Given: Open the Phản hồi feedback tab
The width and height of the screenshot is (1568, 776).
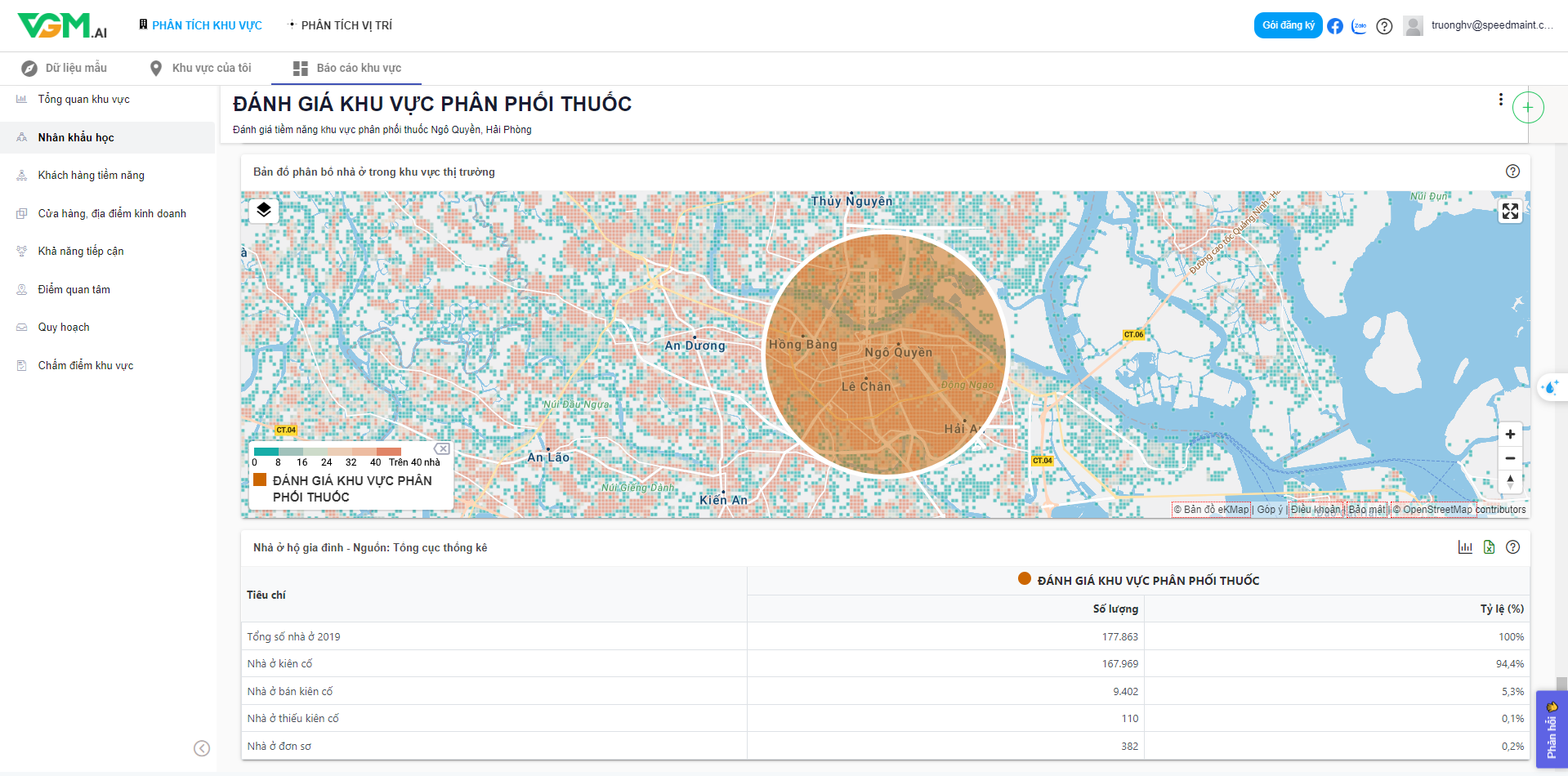Looking at the screenshot, I should [x=1551, y=729].
